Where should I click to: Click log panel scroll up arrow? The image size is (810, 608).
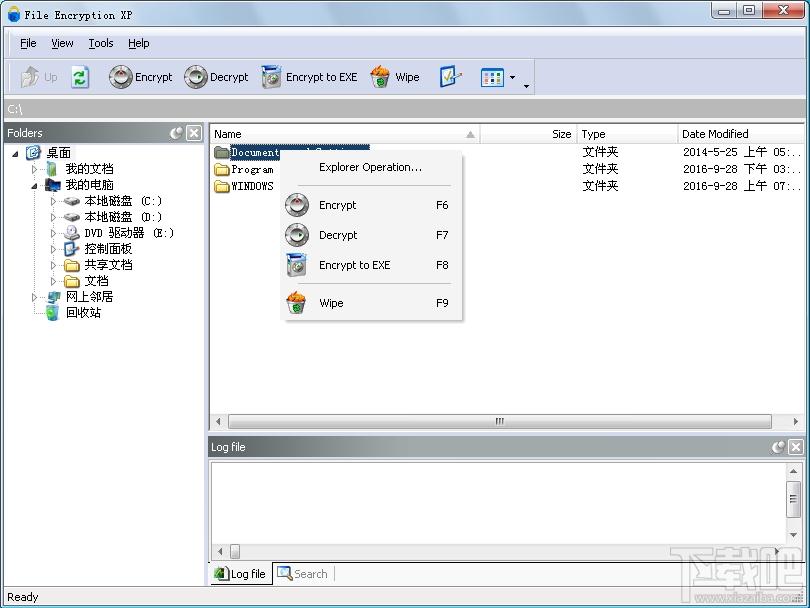[x=793, y=471]
